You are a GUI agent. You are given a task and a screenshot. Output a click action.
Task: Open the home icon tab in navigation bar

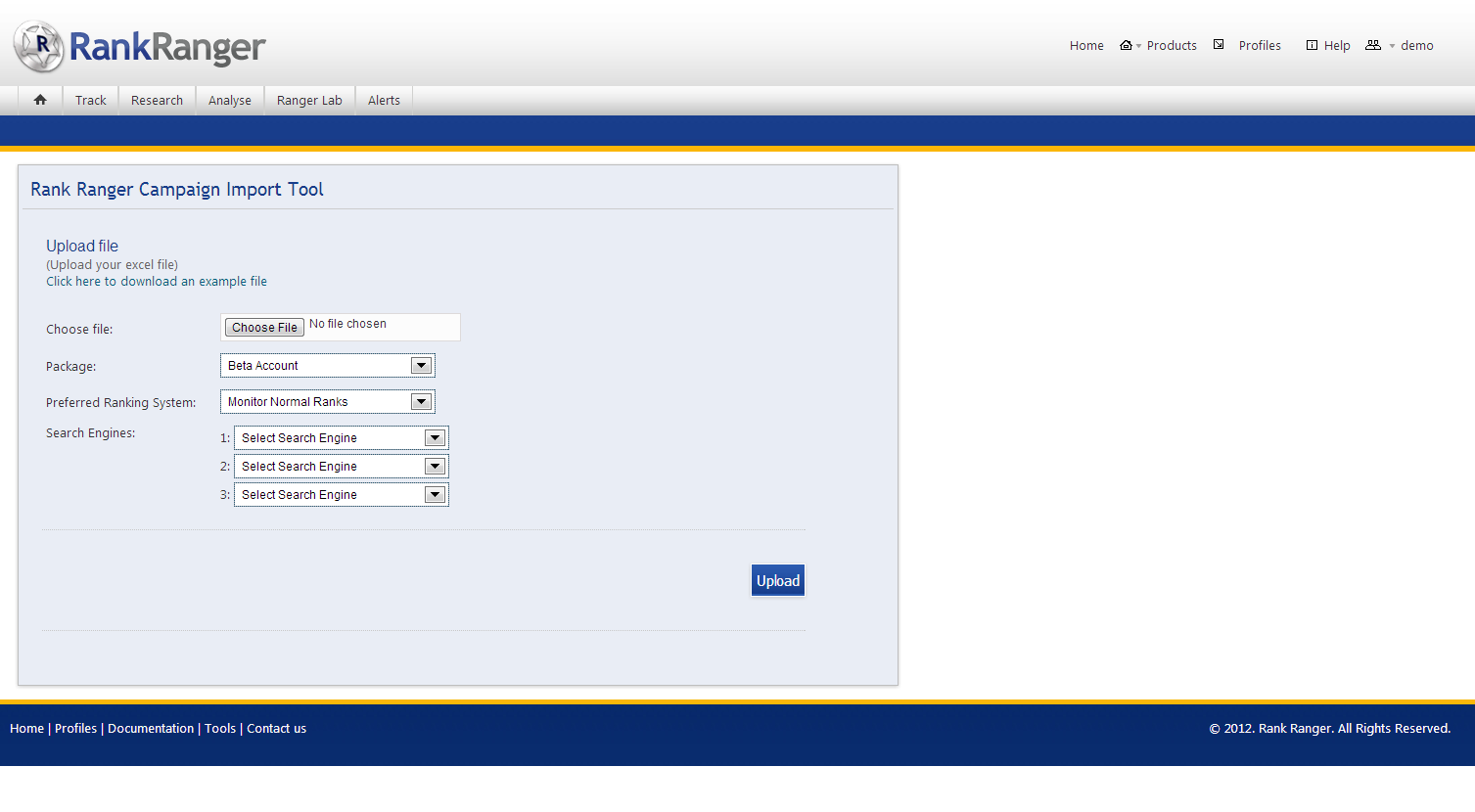coord(40,100)
